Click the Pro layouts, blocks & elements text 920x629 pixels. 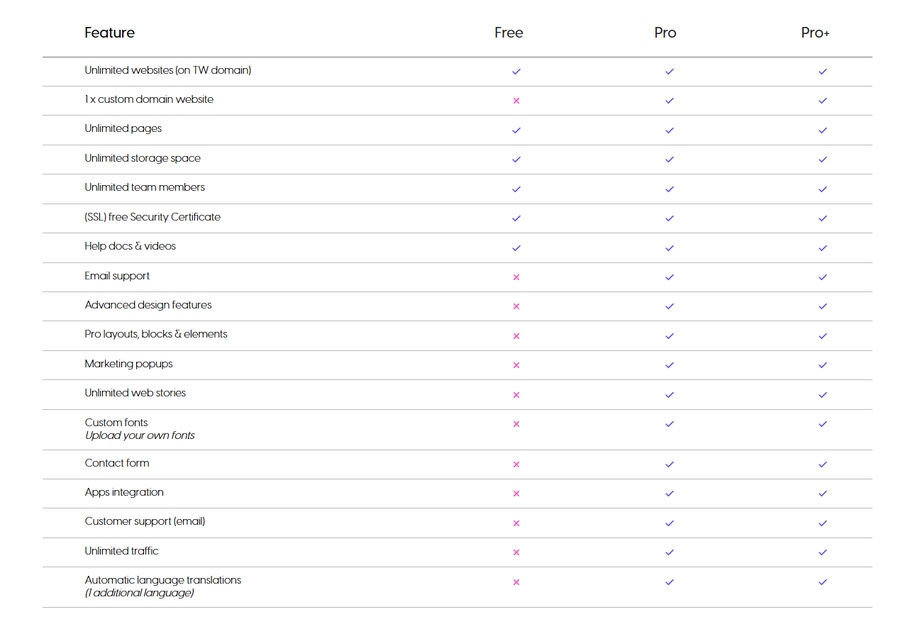pos(155,334)
